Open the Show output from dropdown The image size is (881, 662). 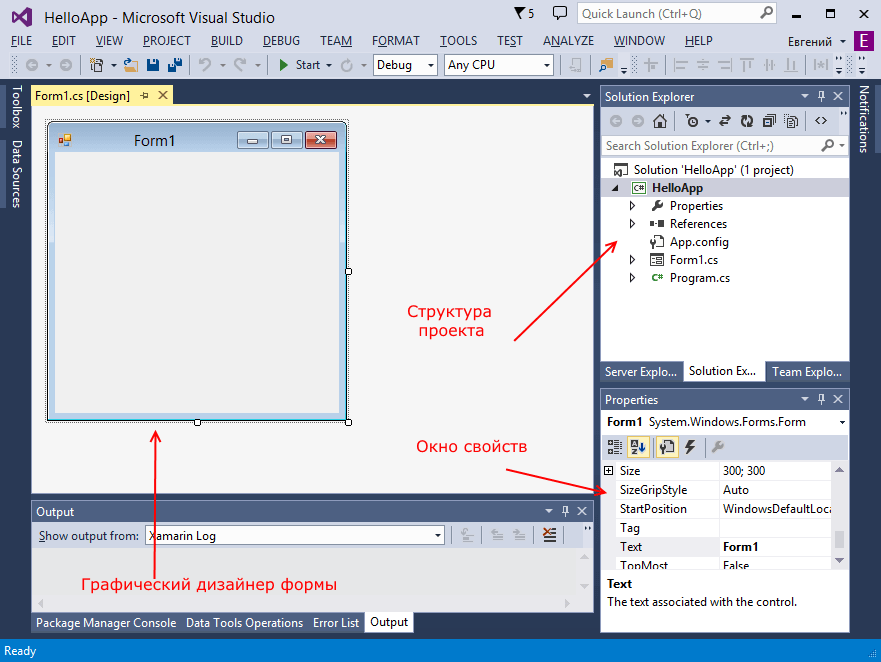coord(295,536)
